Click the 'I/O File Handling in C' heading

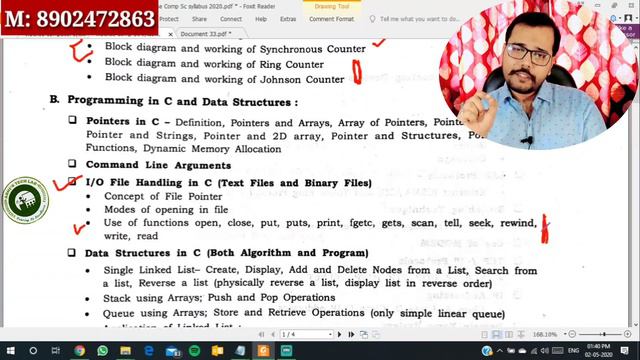229,182
